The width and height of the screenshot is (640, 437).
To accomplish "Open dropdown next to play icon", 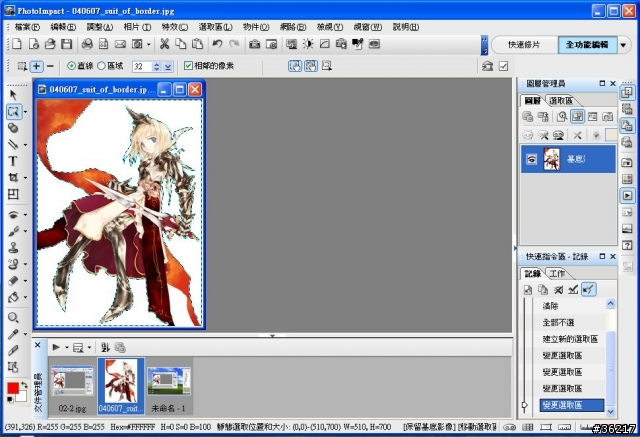I will [x=67, y=348].
